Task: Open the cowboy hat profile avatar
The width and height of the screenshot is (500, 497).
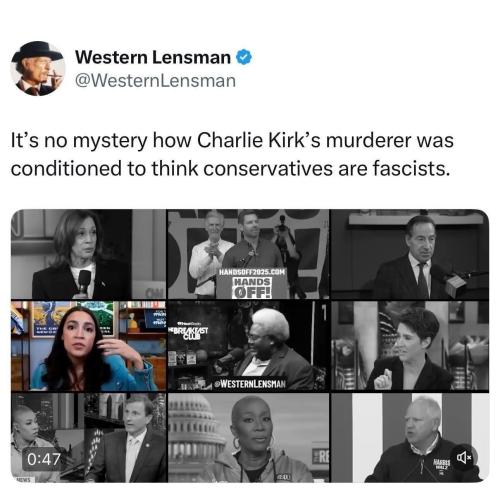Action: pos(38,68)
